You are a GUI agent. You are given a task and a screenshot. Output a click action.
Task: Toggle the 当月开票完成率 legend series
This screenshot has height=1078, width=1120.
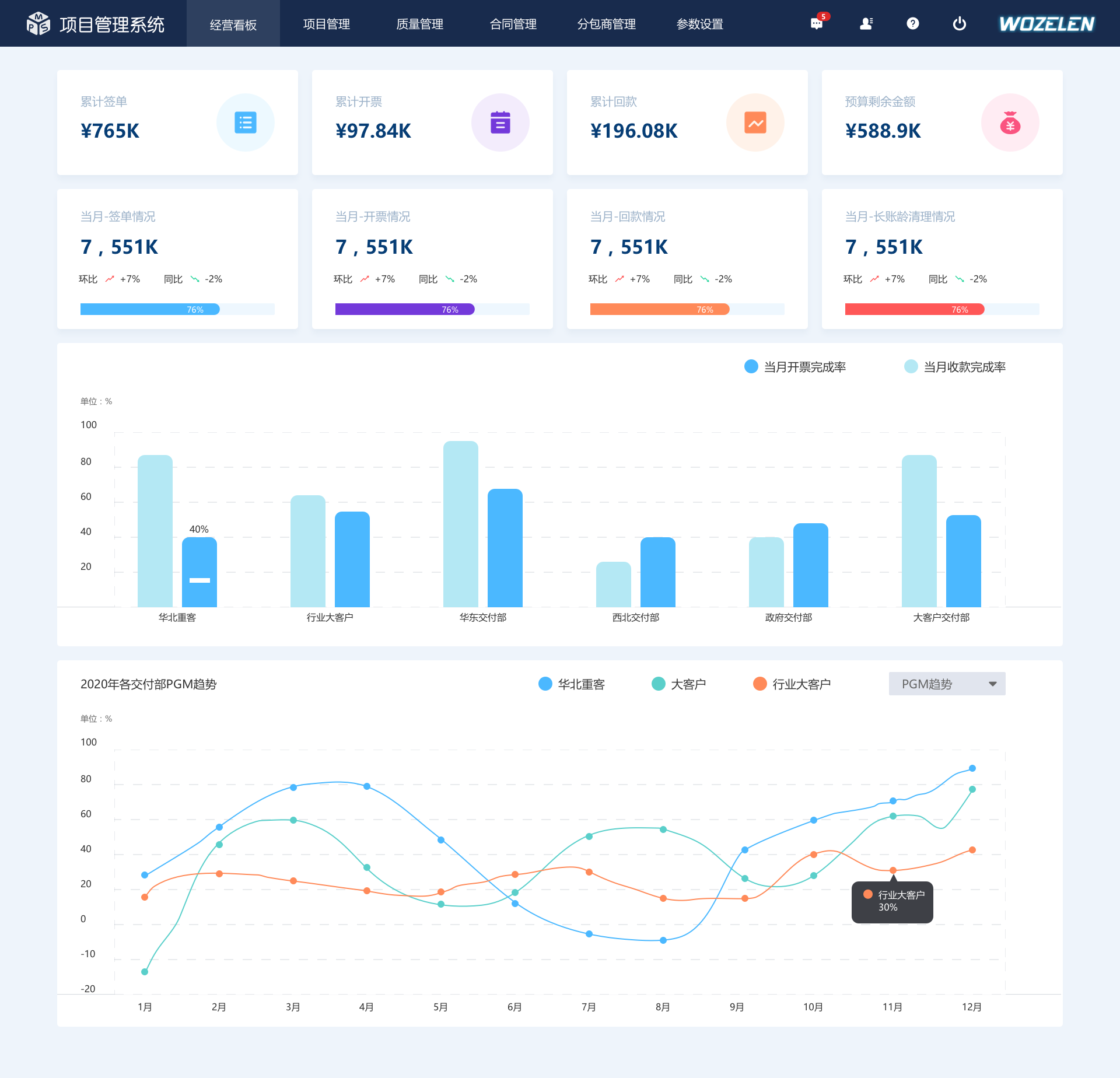click(x=795, y=366)
